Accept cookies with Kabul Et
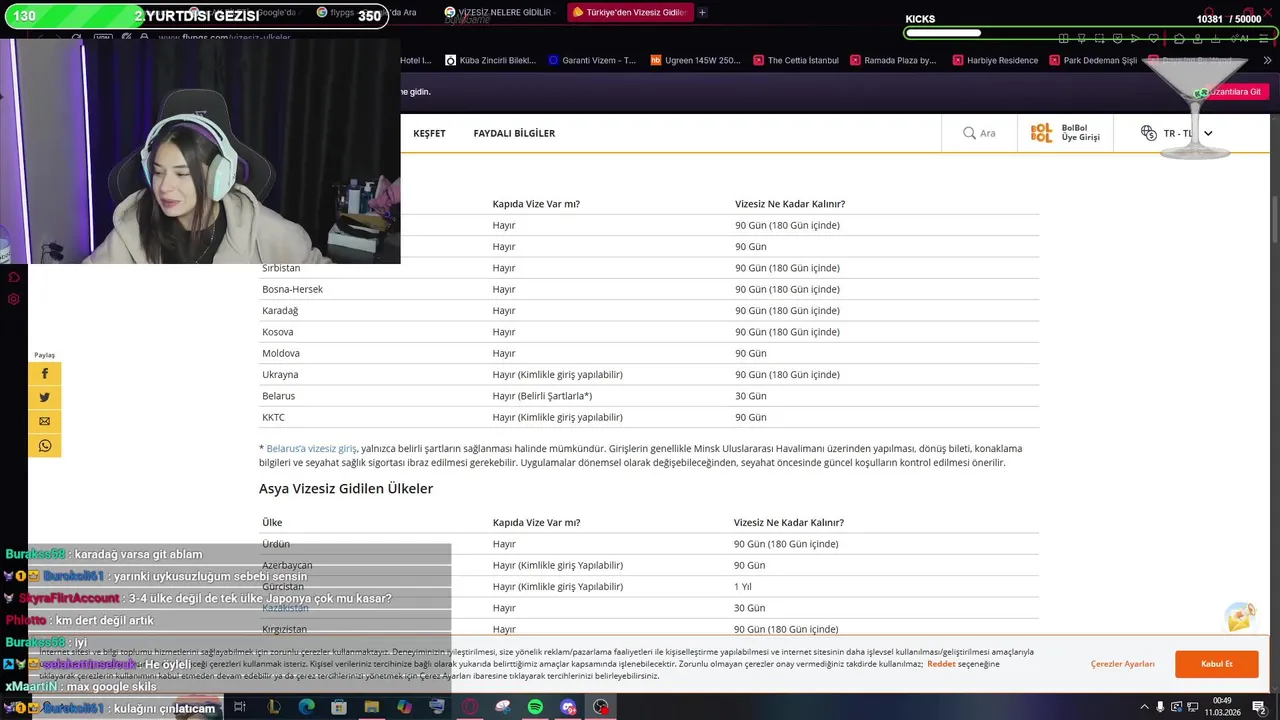 coord(1216,664)
